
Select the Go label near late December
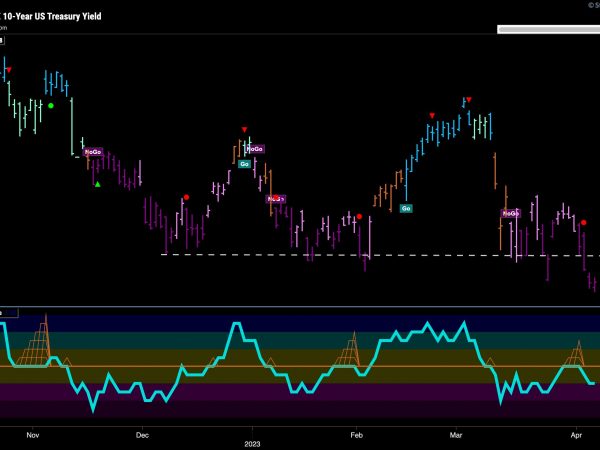(x=245, y=164)
